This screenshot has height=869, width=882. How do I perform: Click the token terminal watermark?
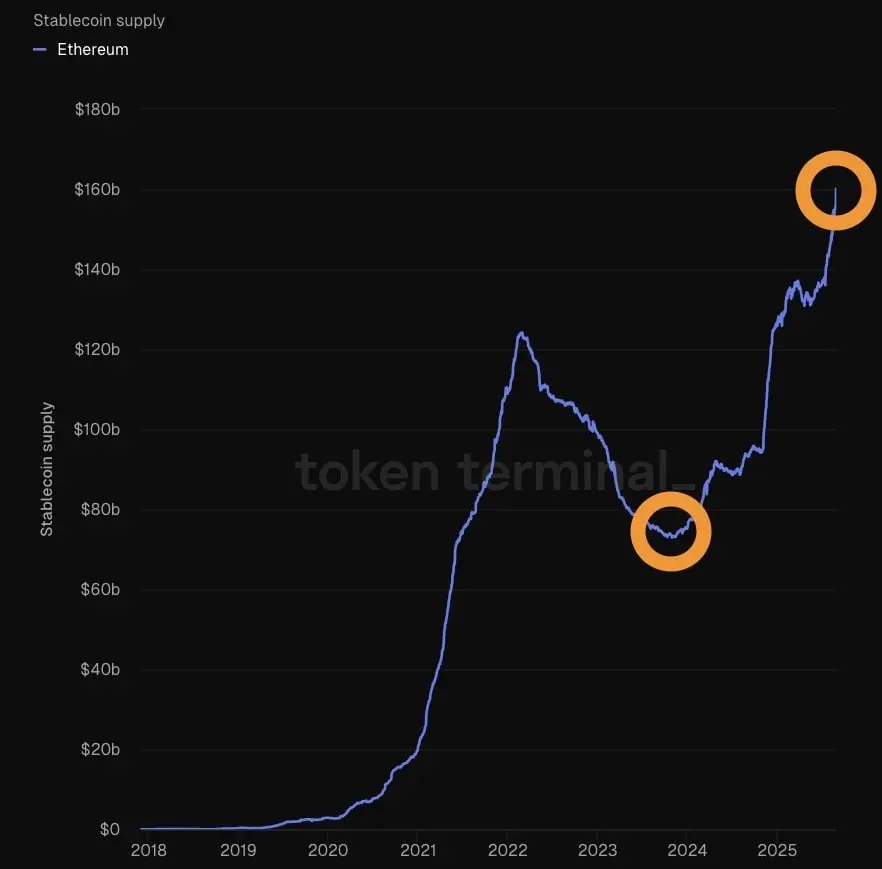pyautogui.click(x=495, y=471)
